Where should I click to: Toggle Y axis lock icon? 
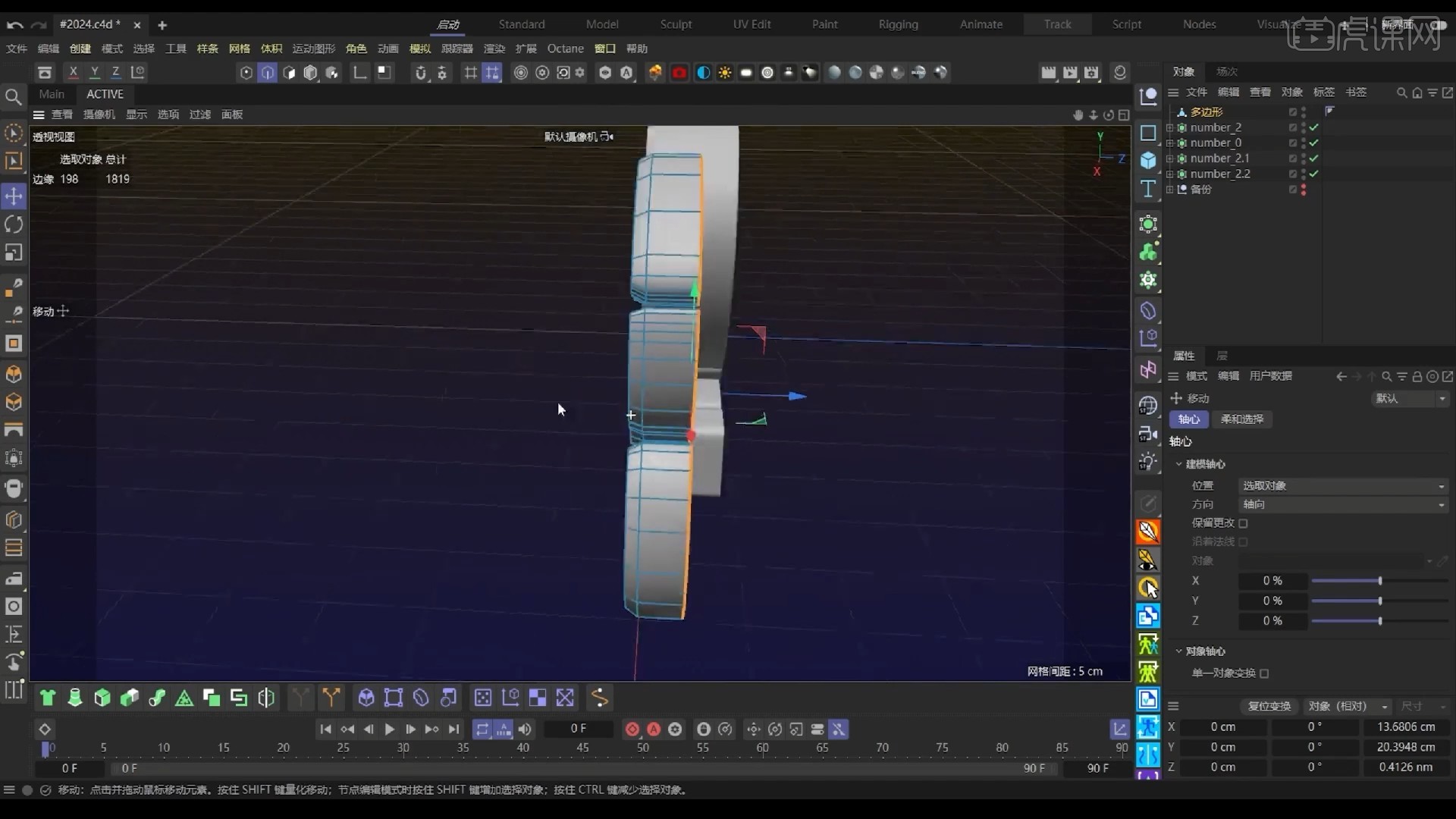(x=95, y=72)
